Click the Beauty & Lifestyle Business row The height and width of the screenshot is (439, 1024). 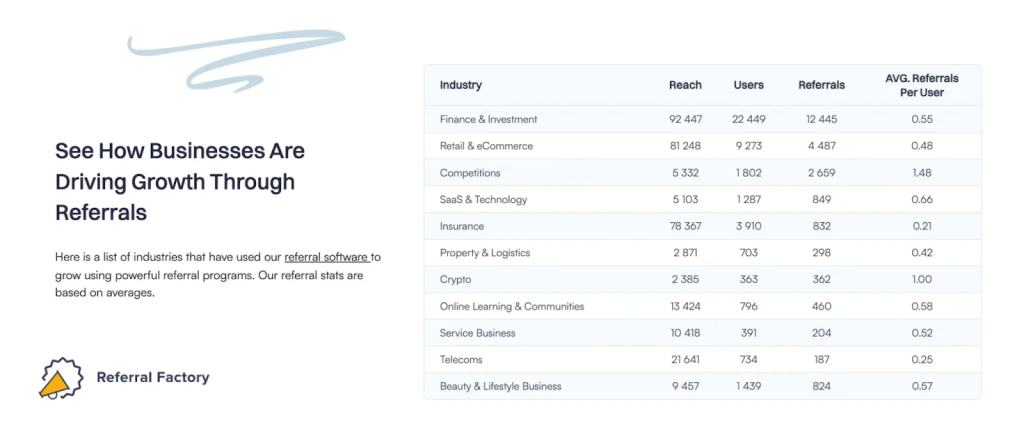pyautogui.click(x=703, y=386)
